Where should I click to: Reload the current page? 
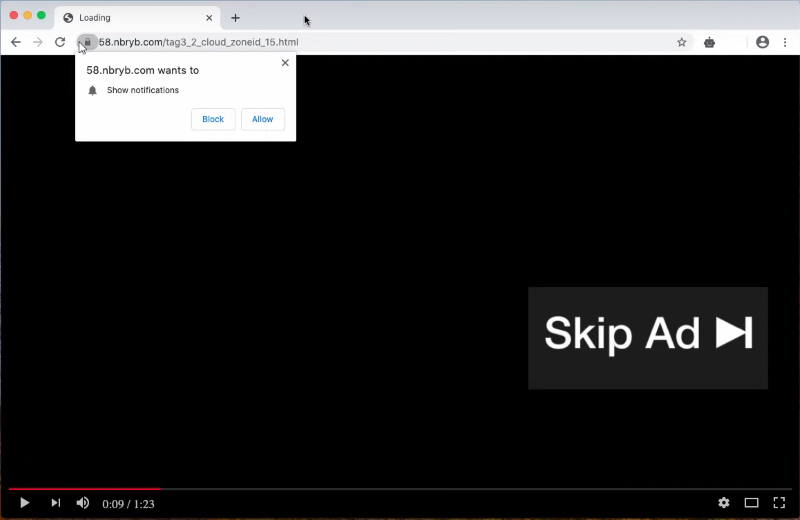coord(60,42)
